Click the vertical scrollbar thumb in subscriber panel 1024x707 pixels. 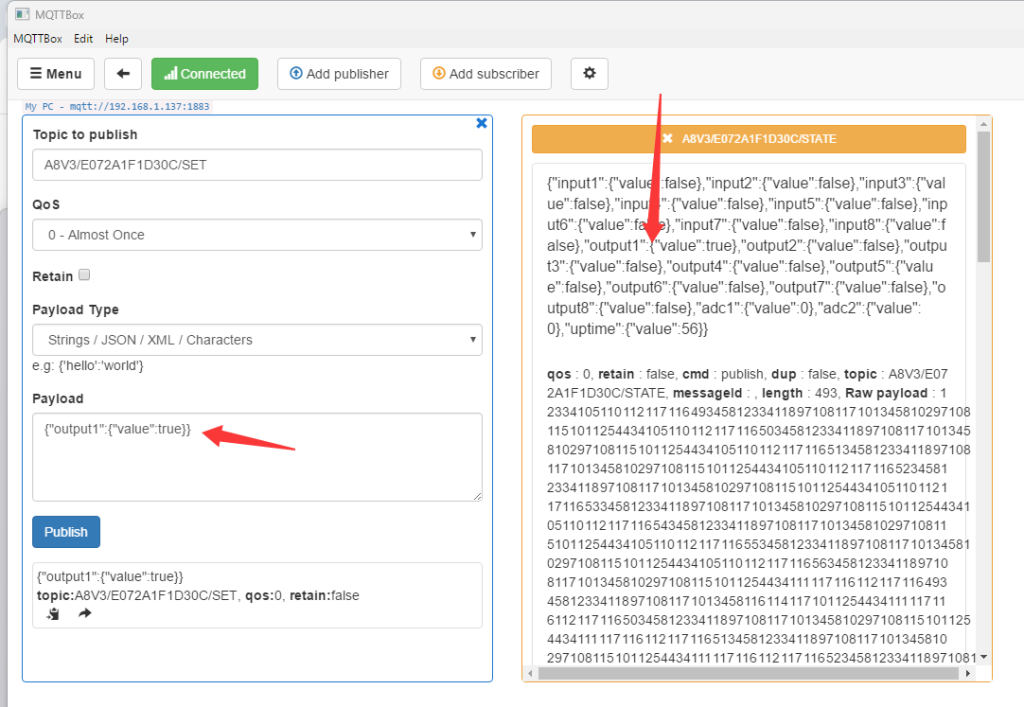[984, 196]
